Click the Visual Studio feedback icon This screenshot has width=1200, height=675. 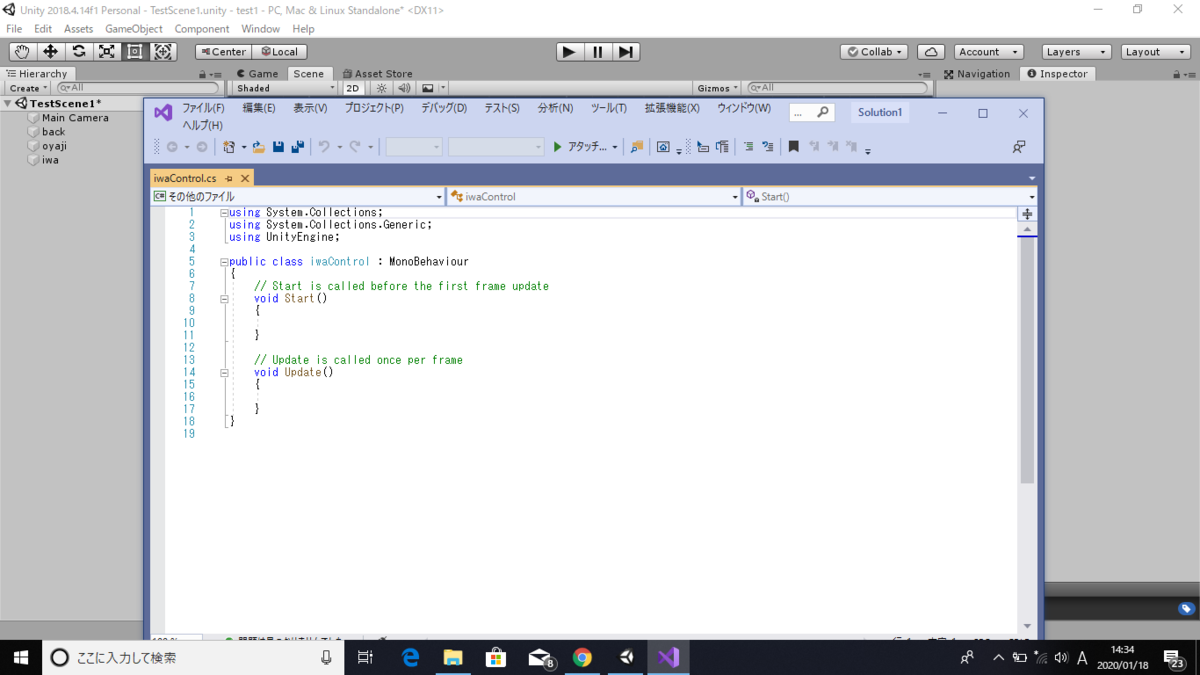[1019, 147]
